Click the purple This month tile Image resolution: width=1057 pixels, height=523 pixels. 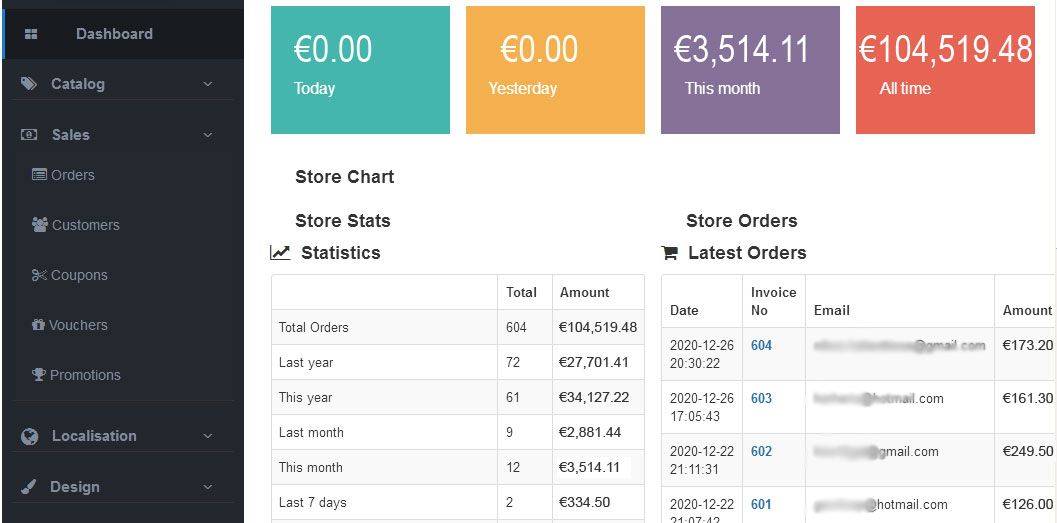coord(750,69)
